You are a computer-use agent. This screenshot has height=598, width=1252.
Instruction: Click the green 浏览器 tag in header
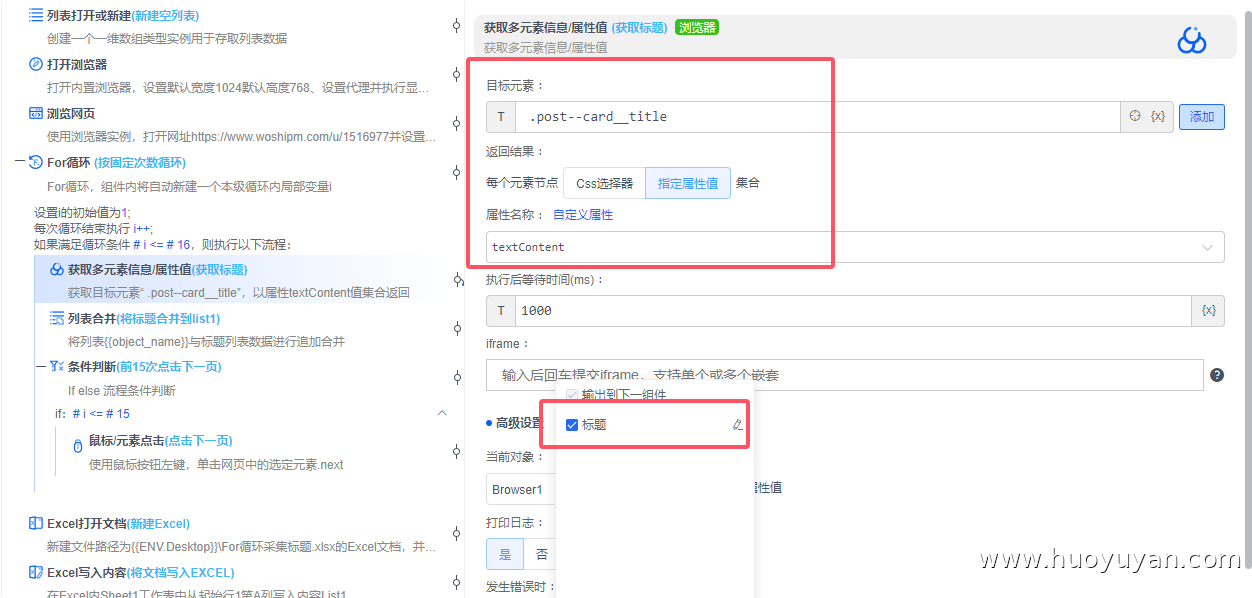[697, 27]
